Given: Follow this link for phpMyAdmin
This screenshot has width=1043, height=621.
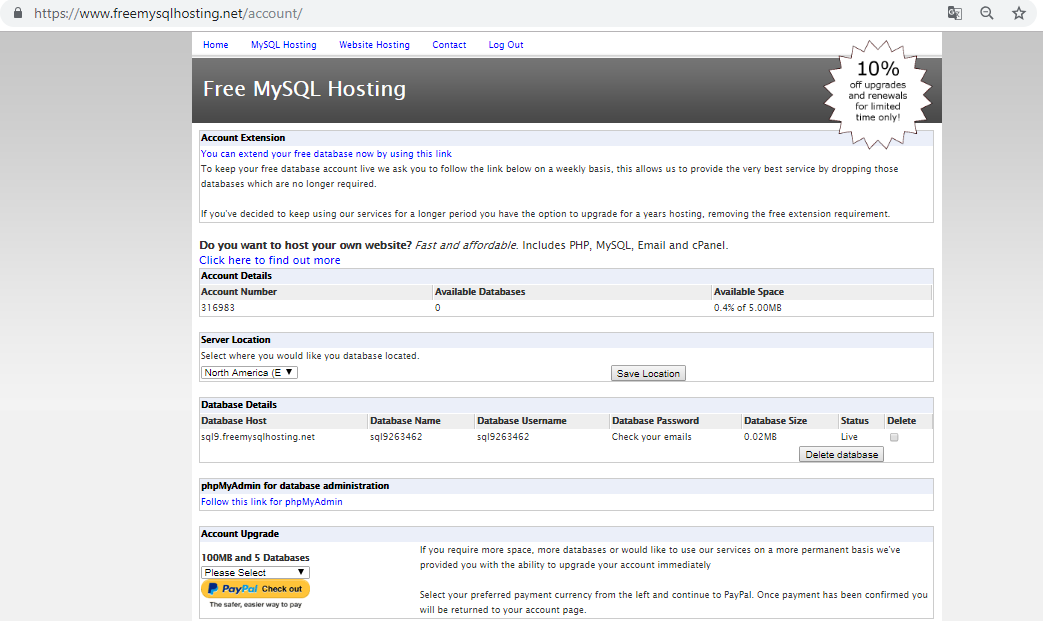Looking at the screenshot, I should click(x=271, y=501).
